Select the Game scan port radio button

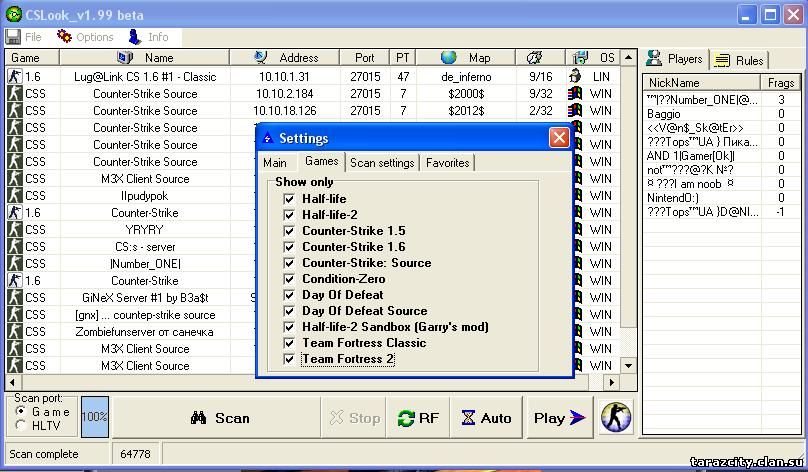(x=21, y=411)
